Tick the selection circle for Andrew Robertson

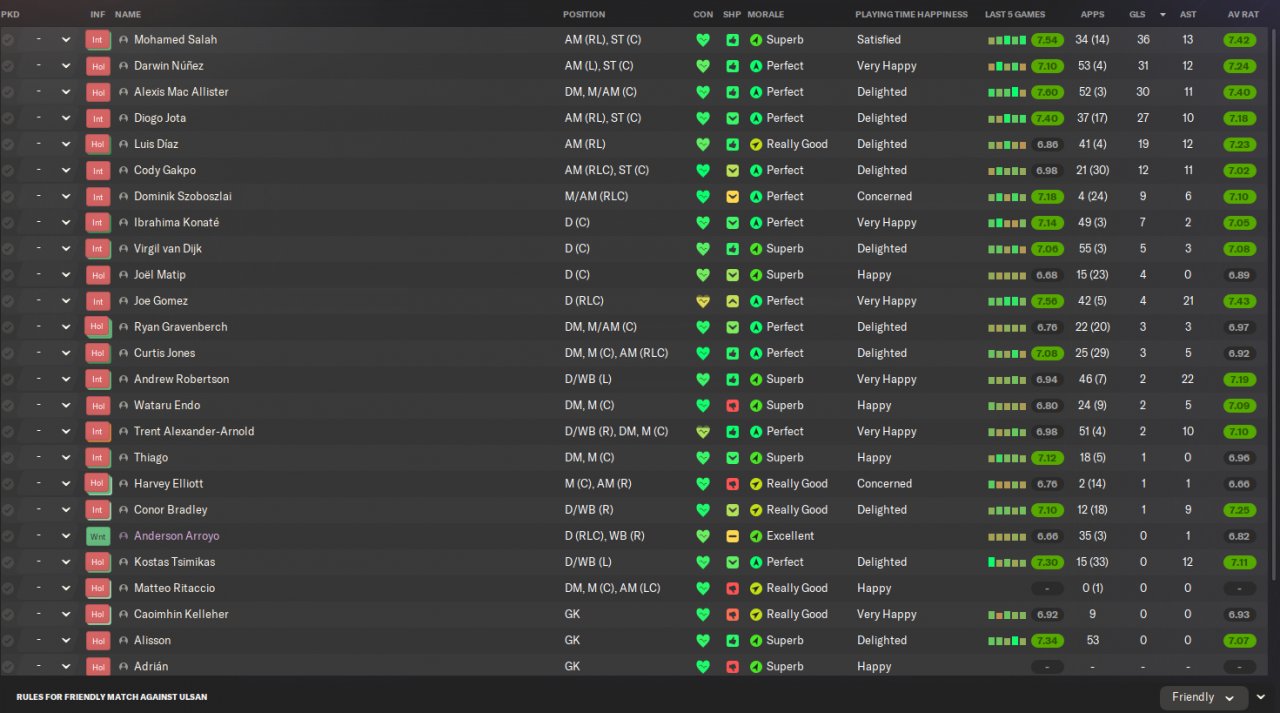8,380
